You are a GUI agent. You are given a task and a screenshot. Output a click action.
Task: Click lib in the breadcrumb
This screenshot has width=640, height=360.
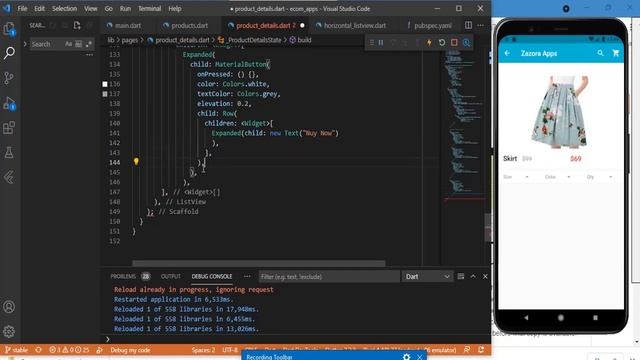(111, 40)
